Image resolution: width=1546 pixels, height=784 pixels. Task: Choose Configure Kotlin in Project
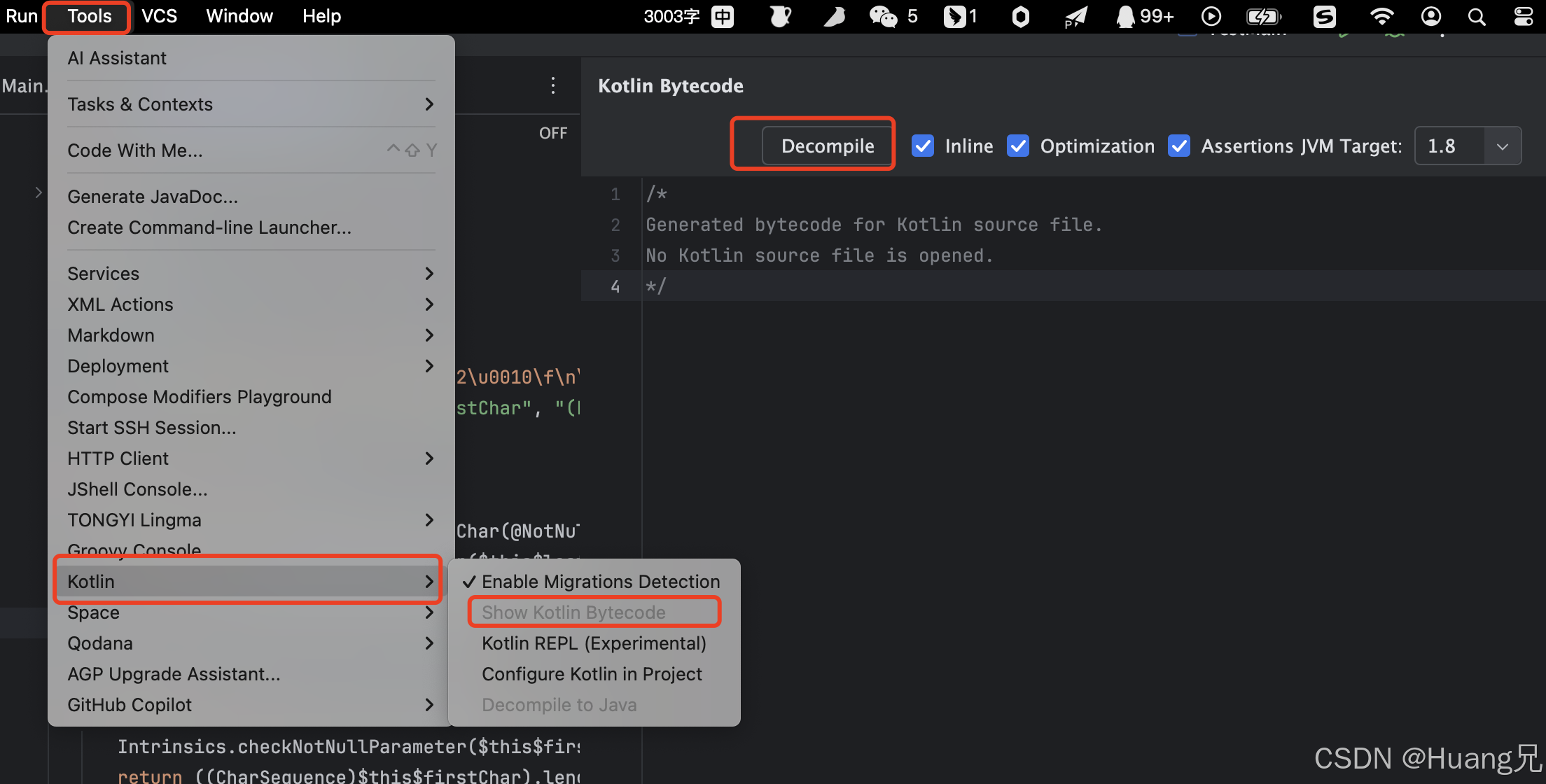click(x=592, y=673)
